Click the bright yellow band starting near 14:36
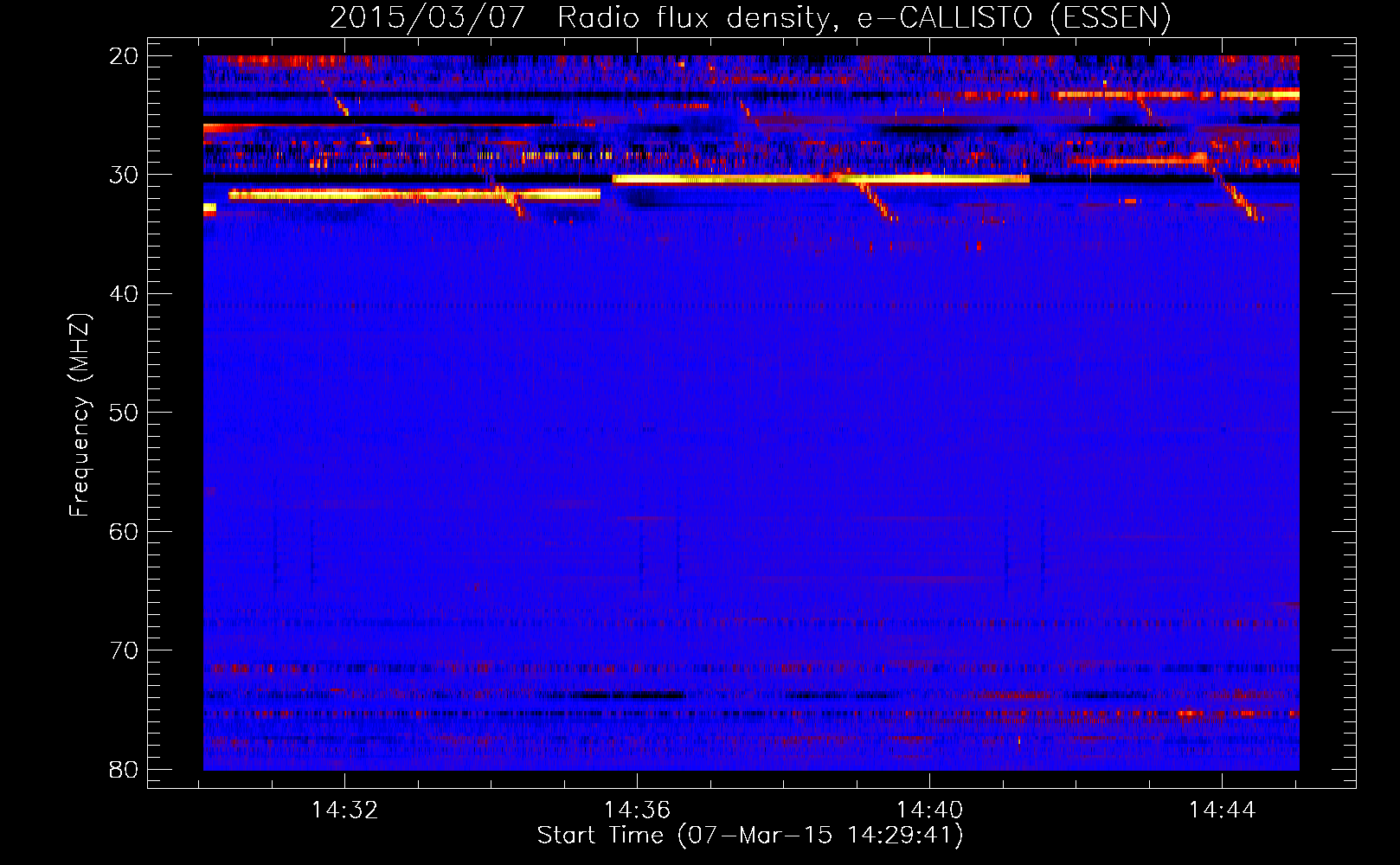Viewport: 1400px width, 865px height. [x=820, y=179]
